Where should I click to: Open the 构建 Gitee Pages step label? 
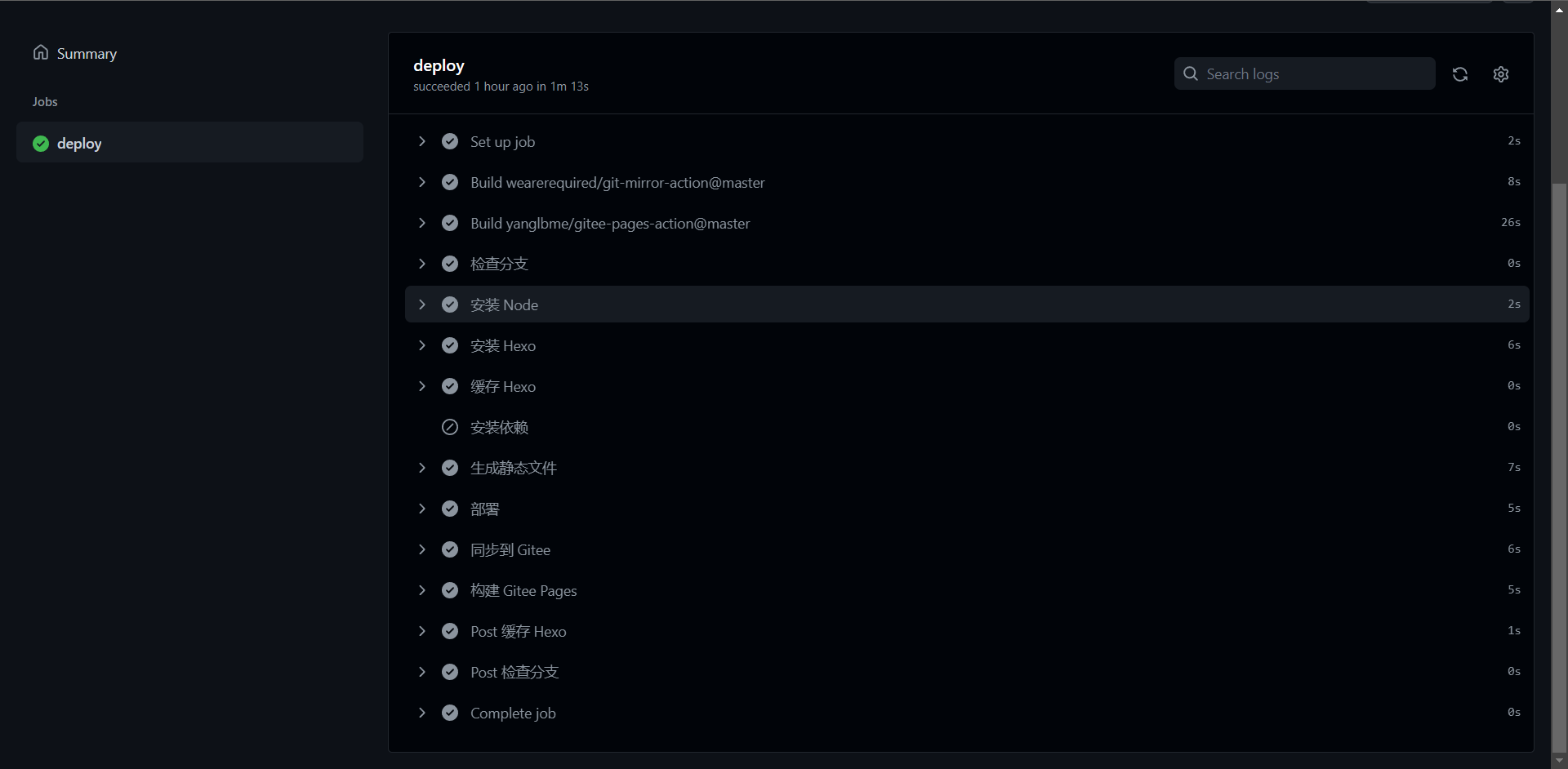pyautogui.click(x=523, y=590)
